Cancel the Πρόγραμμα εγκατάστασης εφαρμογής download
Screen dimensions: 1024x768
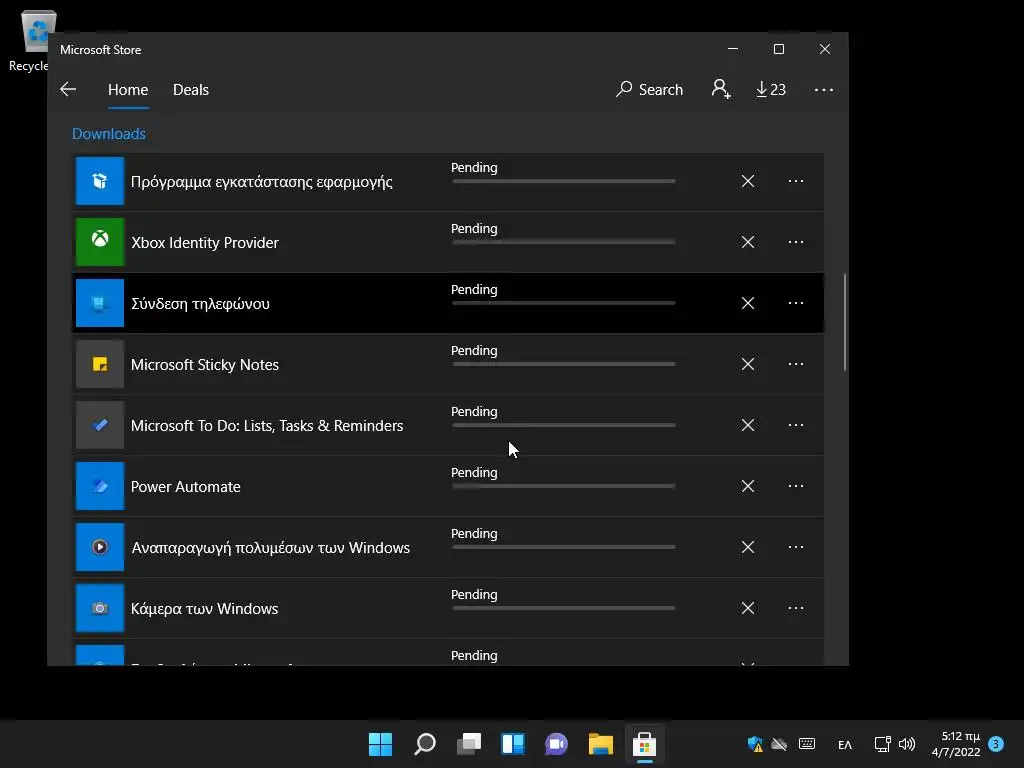(748, 181)
